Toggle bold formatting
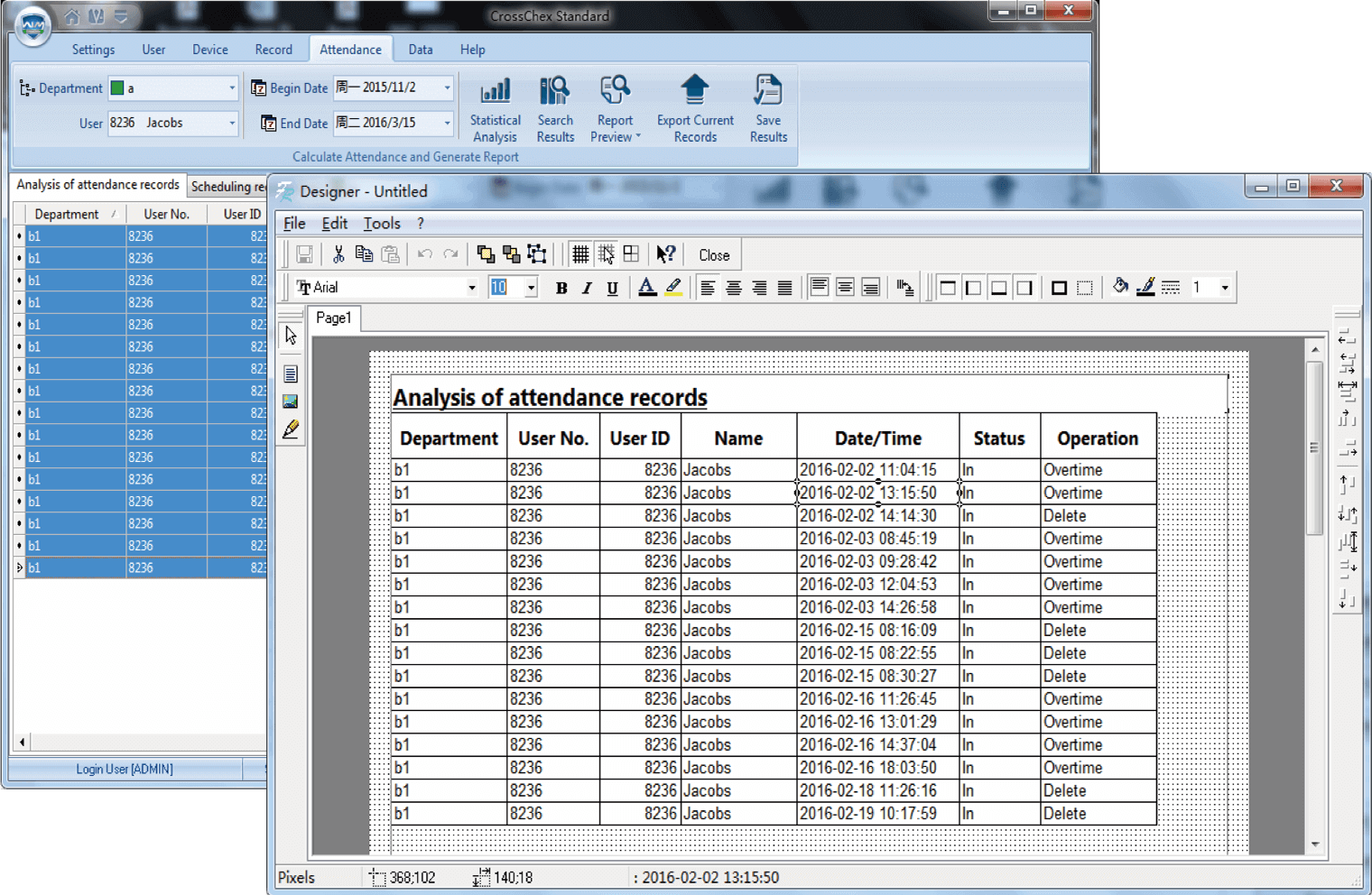 click(561, 288)
